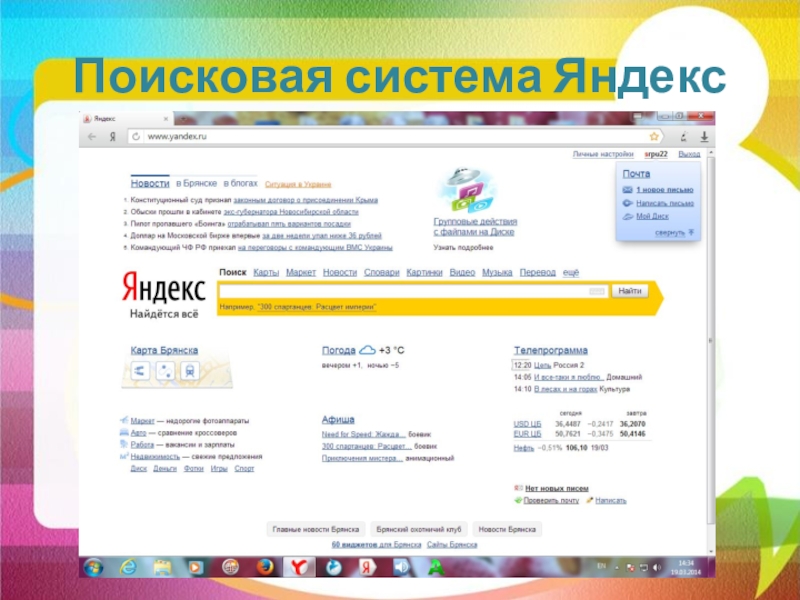Screen dimensions: 800x600
Task: Select Перевод above the search box
Action: (x=537, y=272)
